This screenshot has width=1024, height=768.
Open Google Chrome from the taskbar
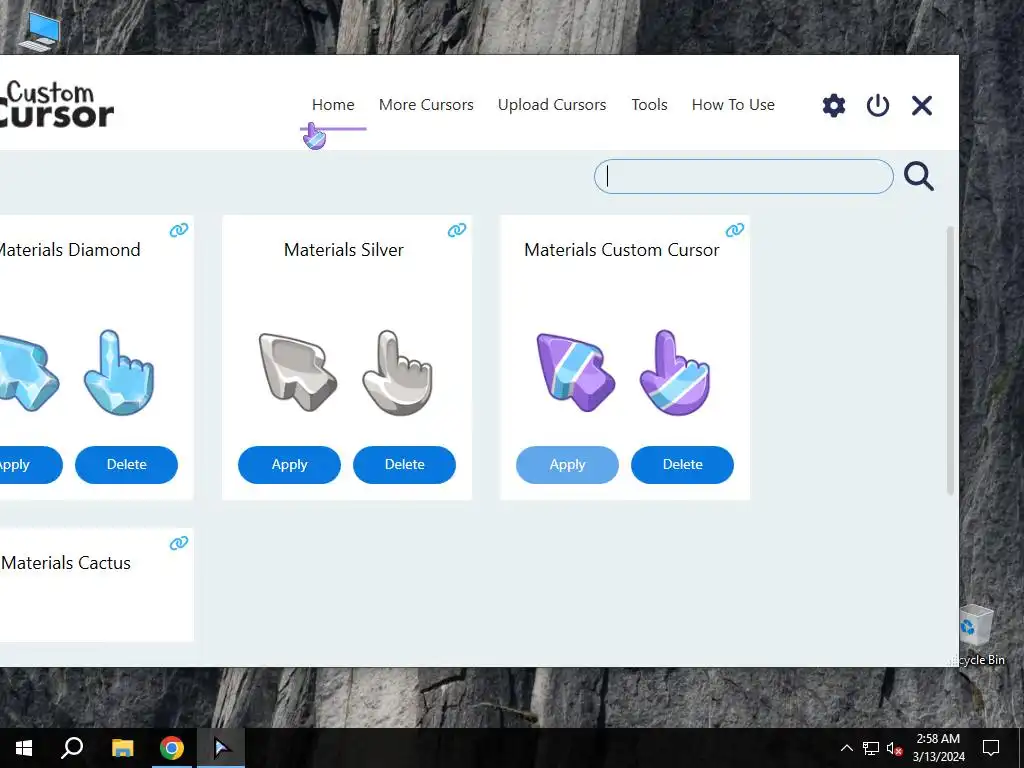tap(172, 748)
